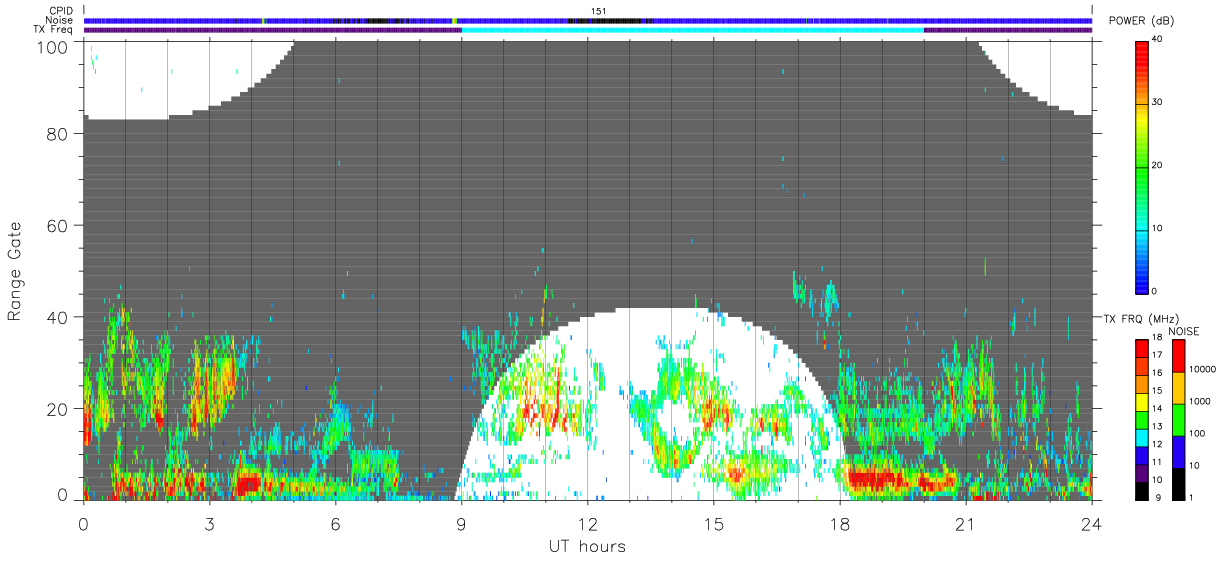The image size is (1228, 567).
Task: Click the 10 tick on the POWER colorbar
Action: (x=1158, y=228)
